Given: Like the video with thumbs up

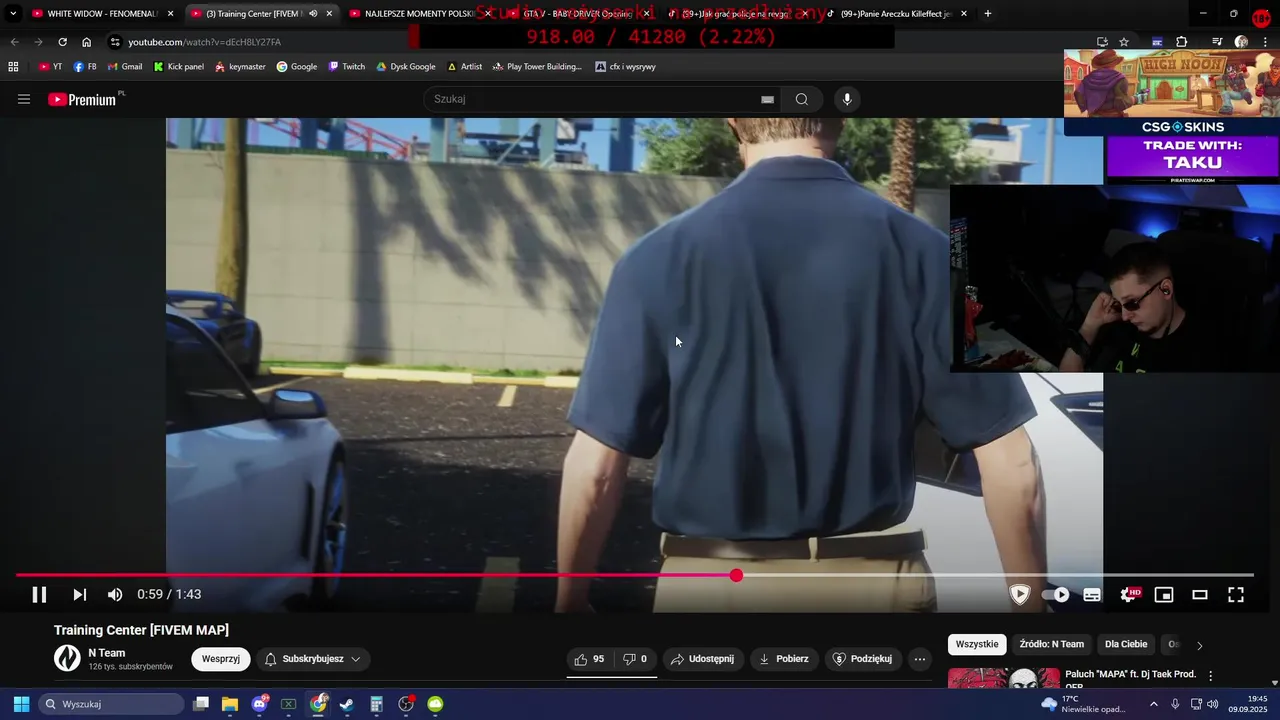Looking at the screenshot, I should pos(589,659).
